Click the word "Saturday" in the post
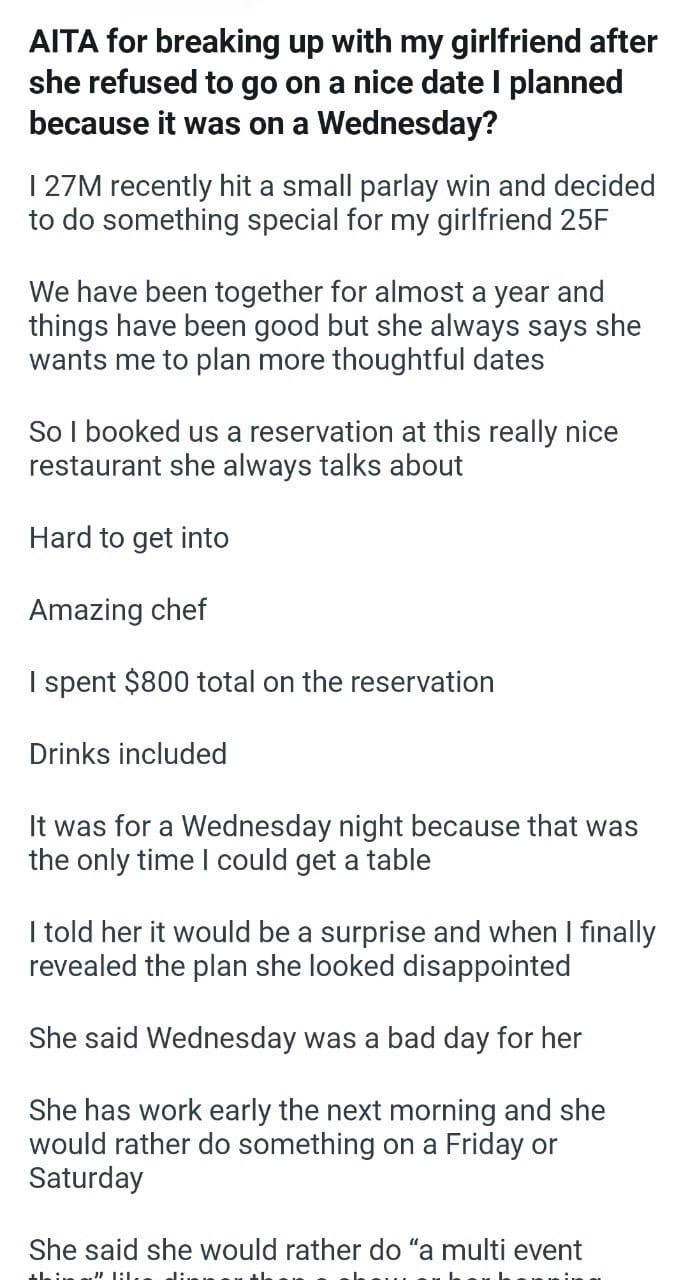688x1280 pixels. [86, 1178]
